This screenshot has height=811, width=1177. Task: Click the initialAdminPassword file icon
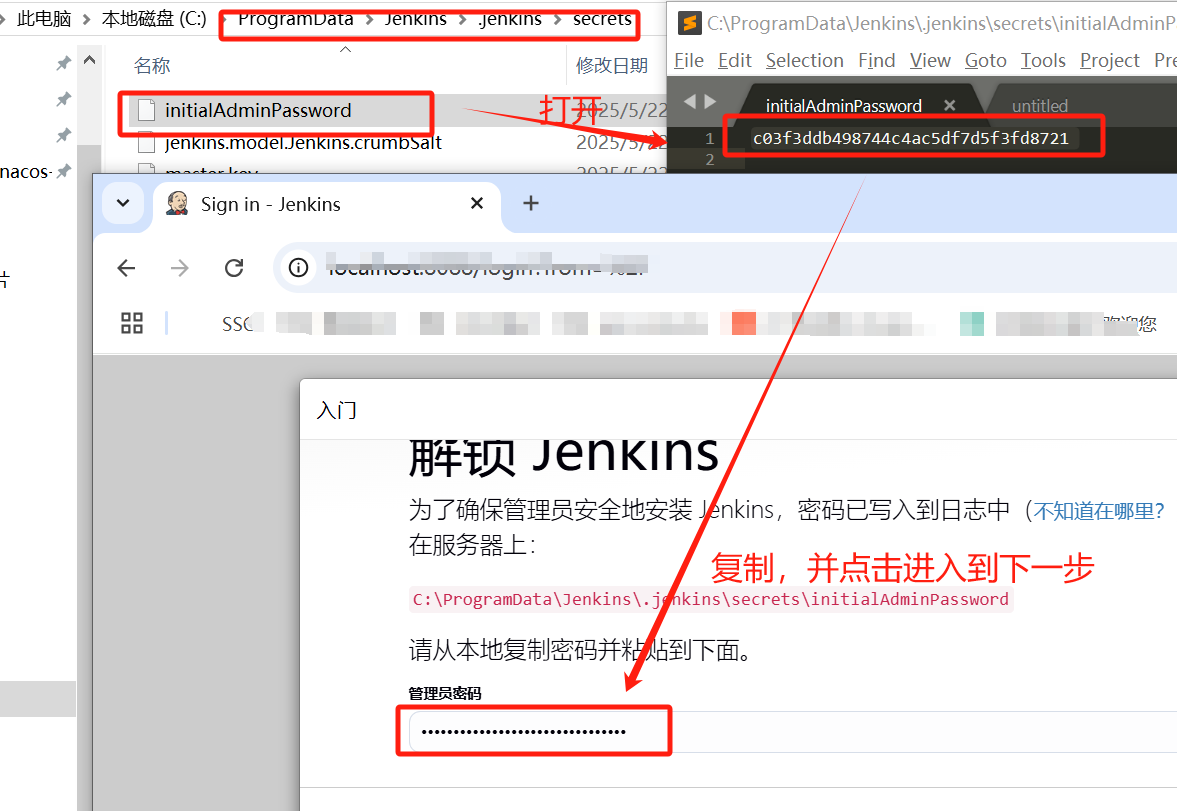coord(146,110)
